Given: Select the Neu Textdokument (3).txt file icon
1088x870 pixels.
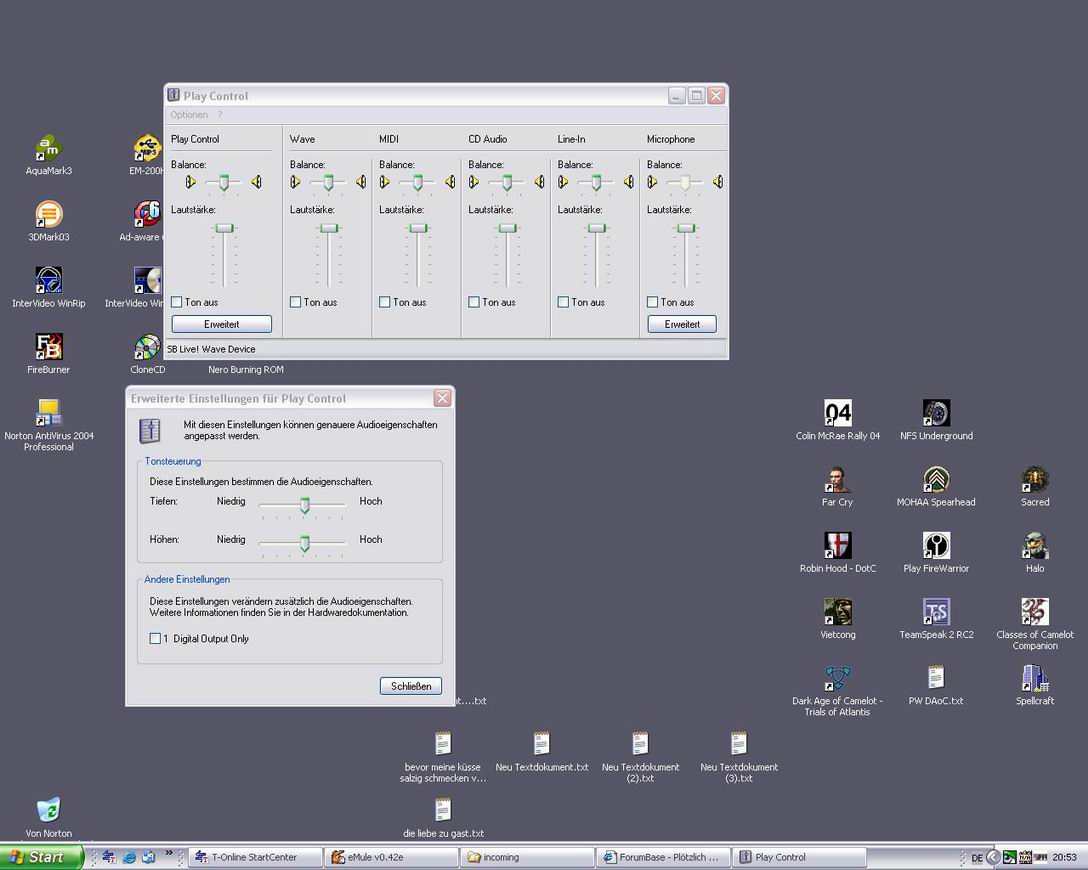Looking at the screenshot, I should pyautogui.click(x=738, y=744).
